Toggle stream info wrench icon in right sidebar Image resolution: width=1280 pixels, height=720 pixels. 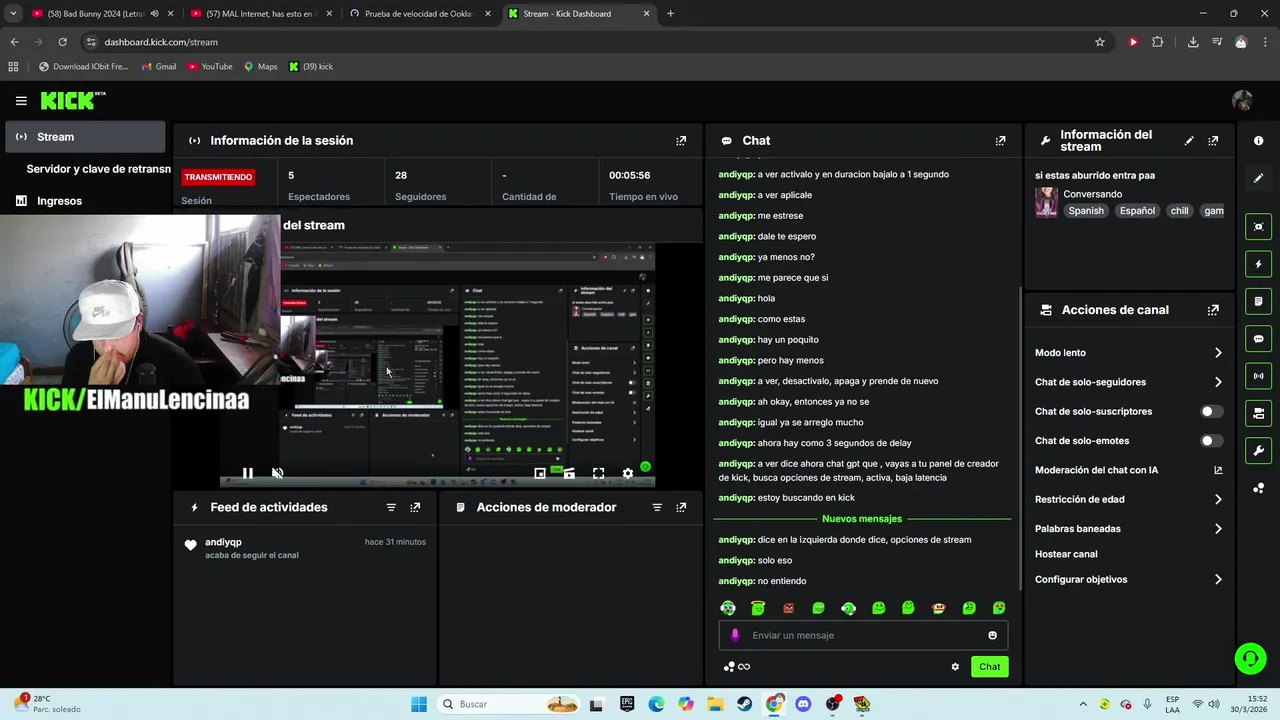(1258, 450)
